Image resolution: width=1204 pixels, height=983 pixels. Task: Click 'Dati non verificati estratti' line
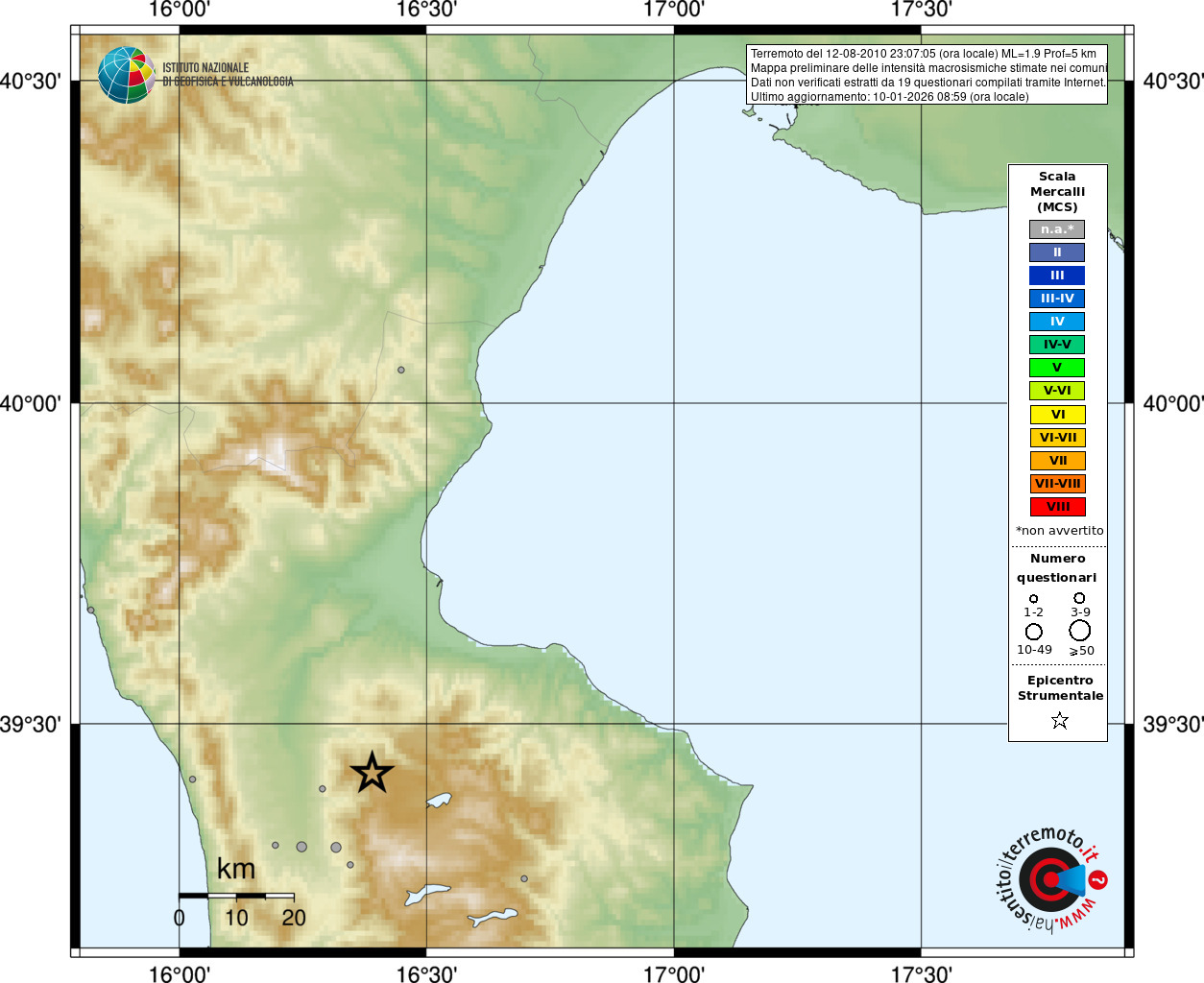pos(927,83)
